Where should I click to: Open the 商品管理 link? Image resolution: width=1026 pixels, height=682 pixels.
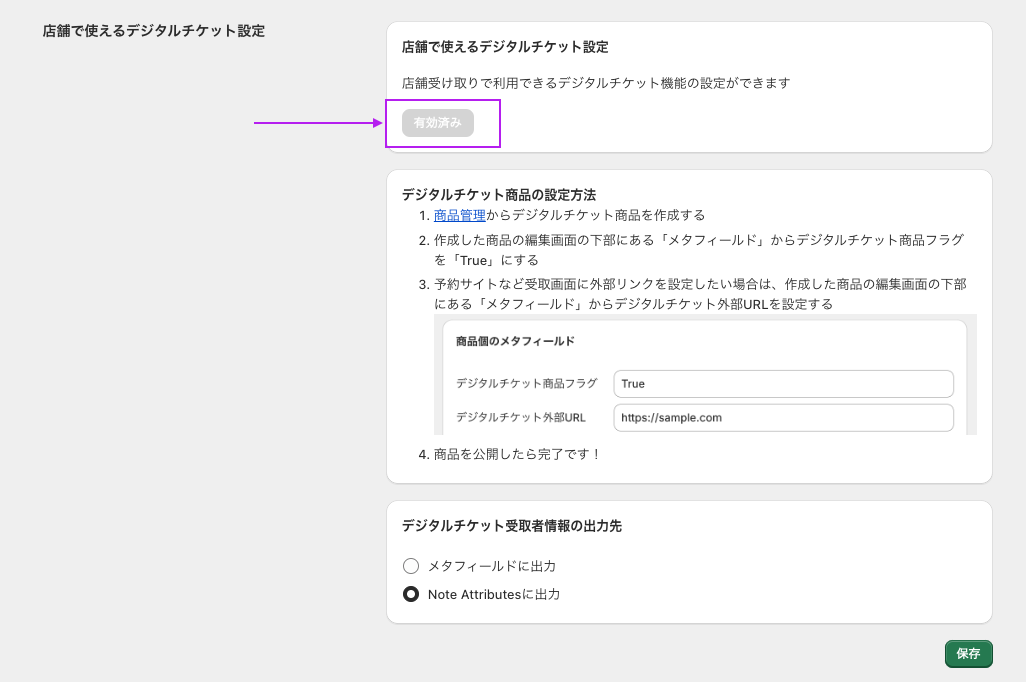[x=459, y=215]
